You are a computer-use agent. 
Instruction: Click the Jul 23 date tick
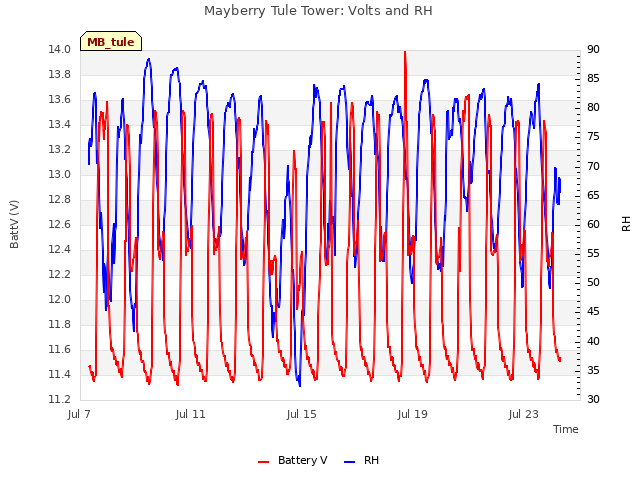[523, 414]
